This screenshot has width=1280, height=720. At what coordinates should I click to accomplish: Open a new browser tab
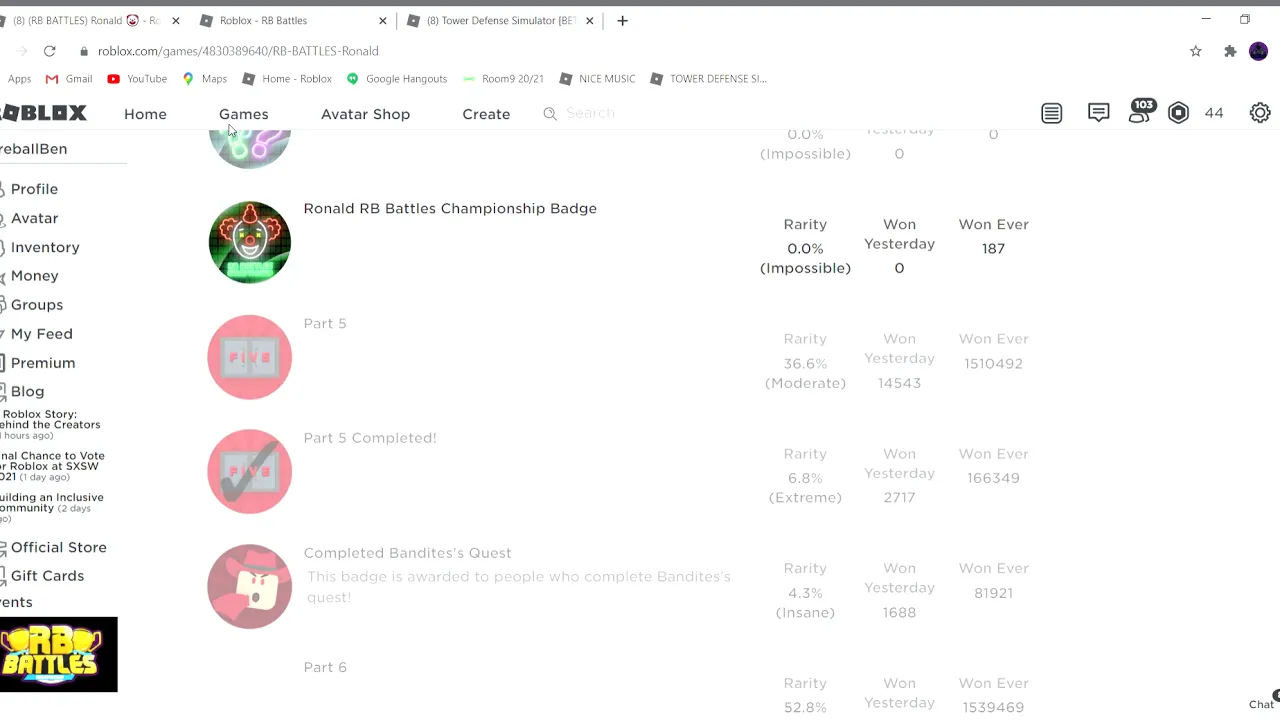click(x=622, y=20)
